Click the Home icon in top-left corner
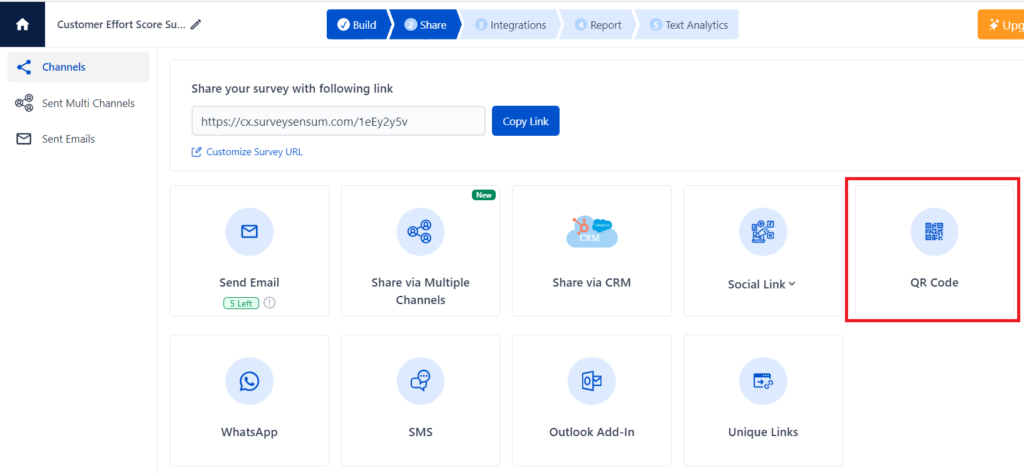1024x473 pixels. [x=22, y=24]
